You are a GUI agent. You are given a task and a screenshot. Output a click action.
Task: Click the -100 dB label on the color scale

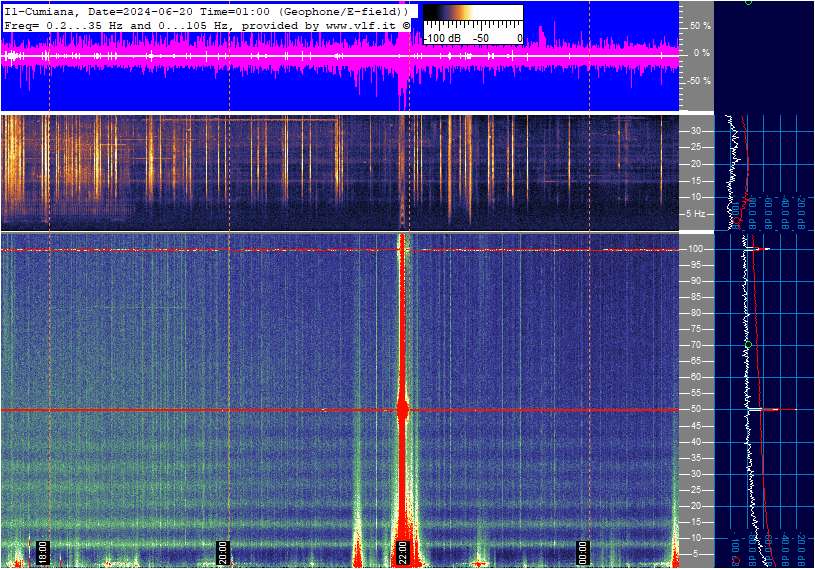point(441,38)
